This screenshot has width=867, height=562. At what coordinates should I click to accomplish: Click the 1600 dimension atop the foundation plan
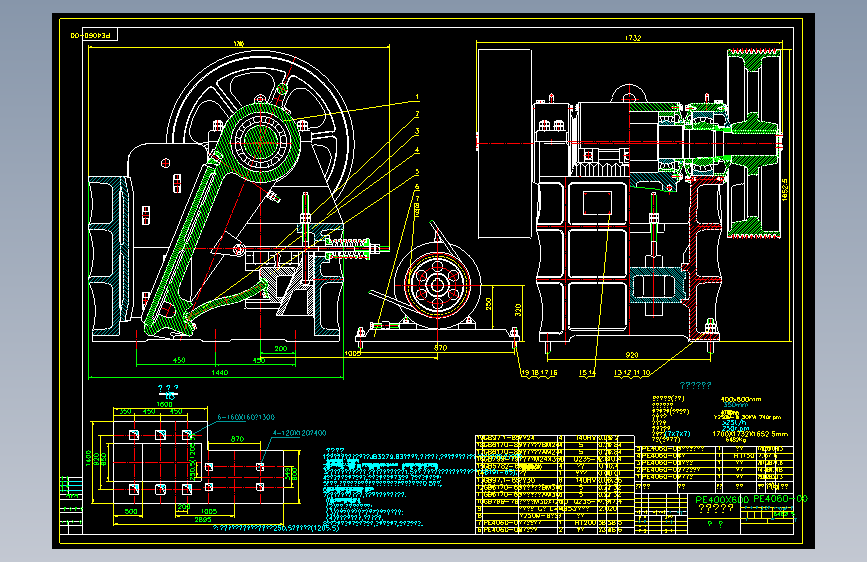point(165,404)
